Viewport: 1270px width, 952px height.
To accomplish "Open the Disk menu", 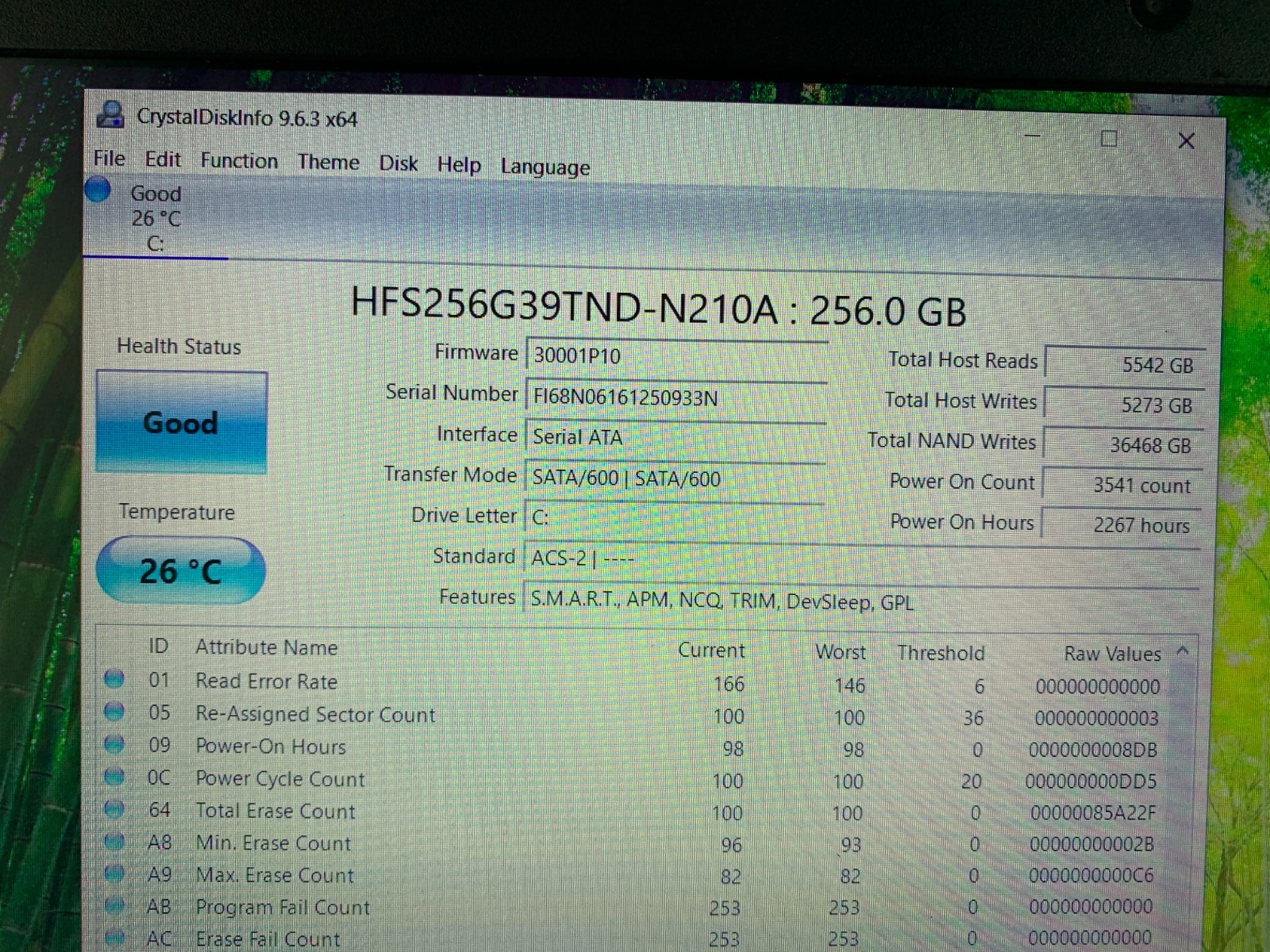I will (398, 163).
